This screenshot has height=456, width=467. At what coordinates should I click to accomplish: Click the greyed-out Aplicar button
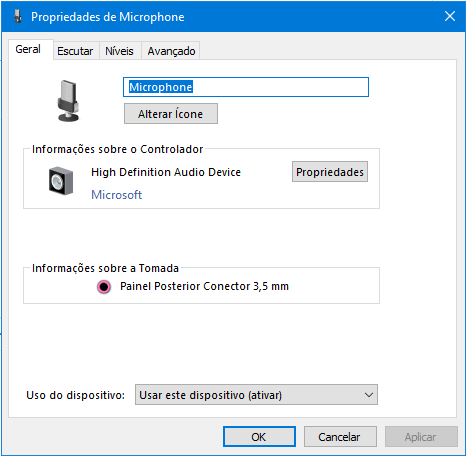click(421, 437)
